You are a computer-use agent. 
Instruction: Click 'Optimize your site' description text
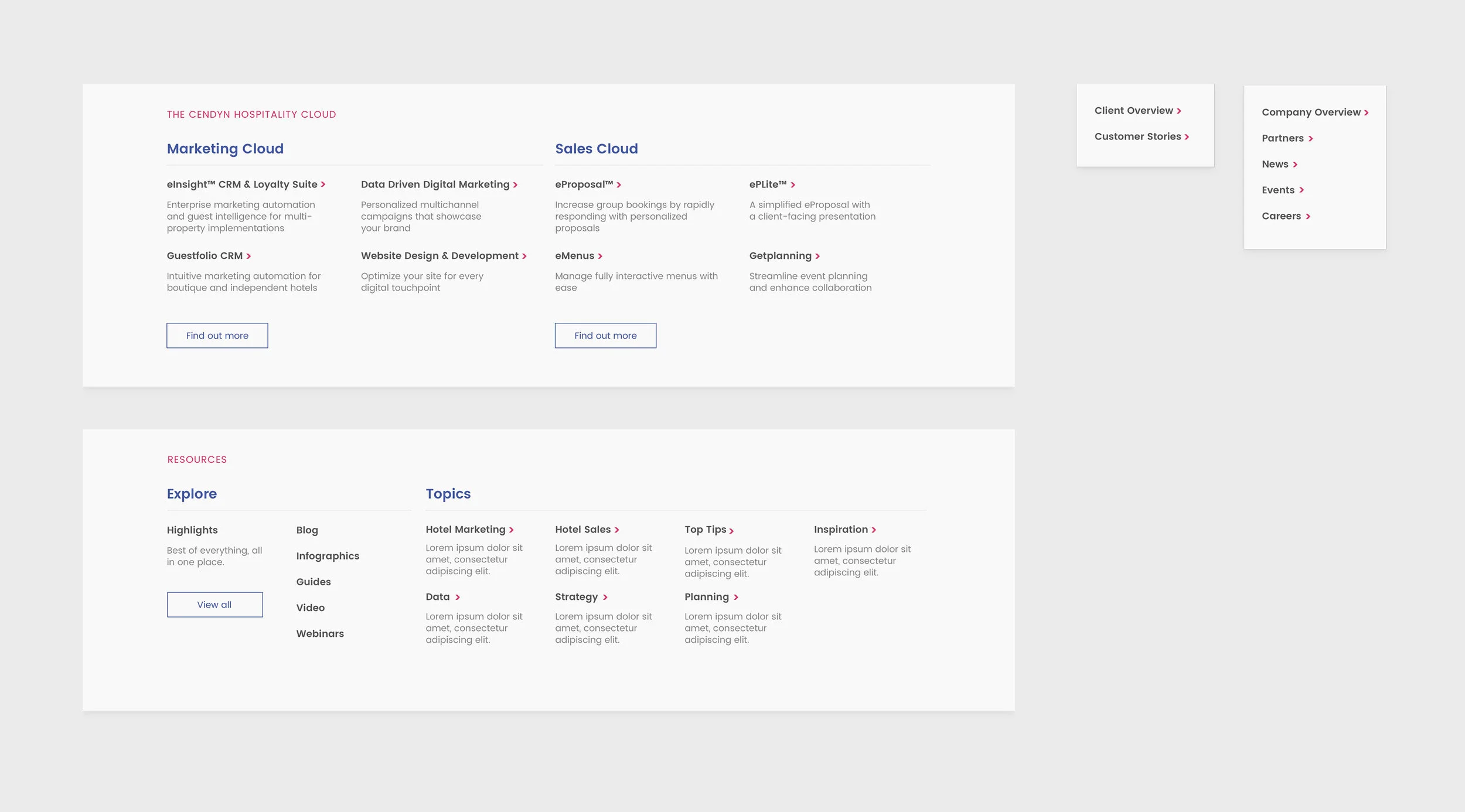(x=422, y=282)
